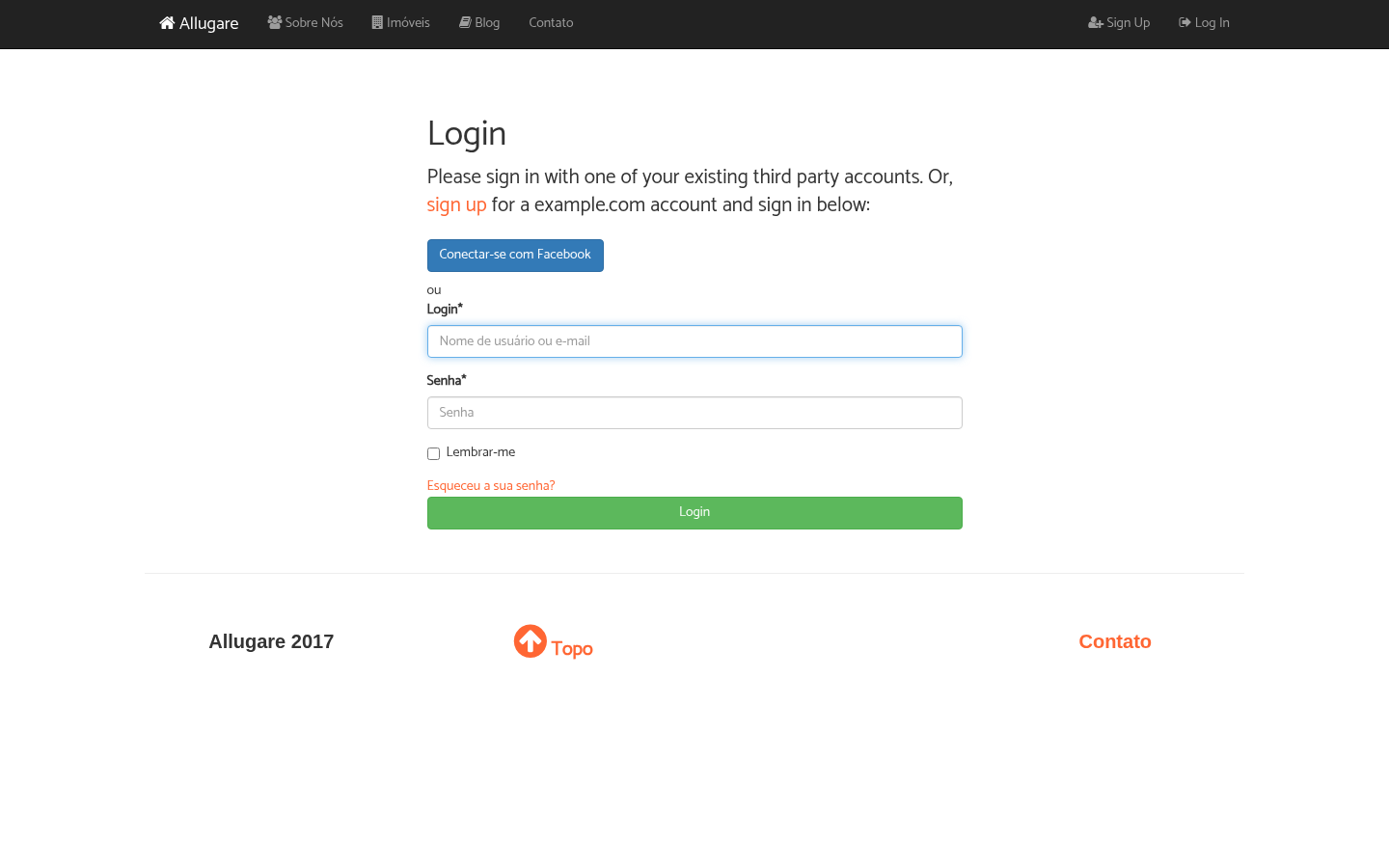Click the Login* field label

click(445, 310)
